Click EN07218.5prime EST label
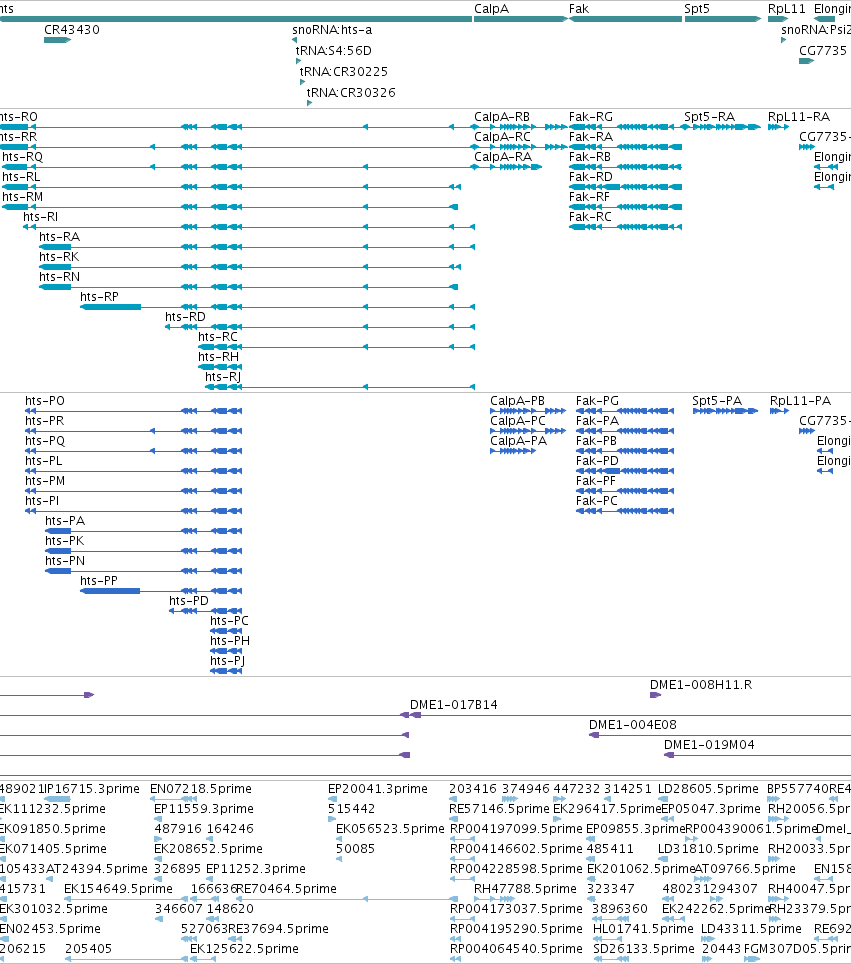 pos(200,789)
